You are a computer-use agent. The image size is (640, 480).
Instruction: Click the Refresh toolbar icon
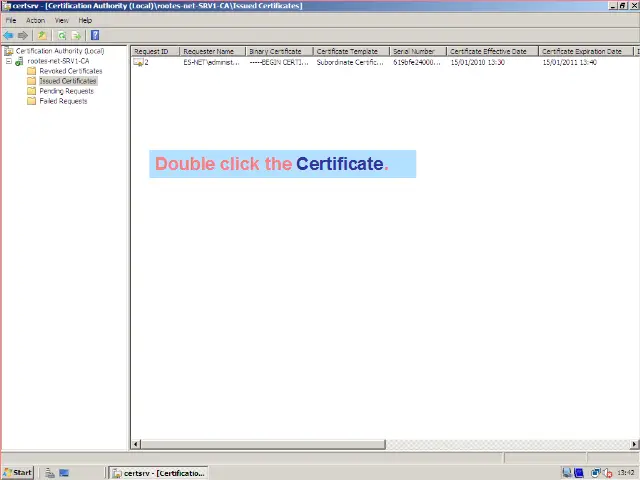coord(61,35)
